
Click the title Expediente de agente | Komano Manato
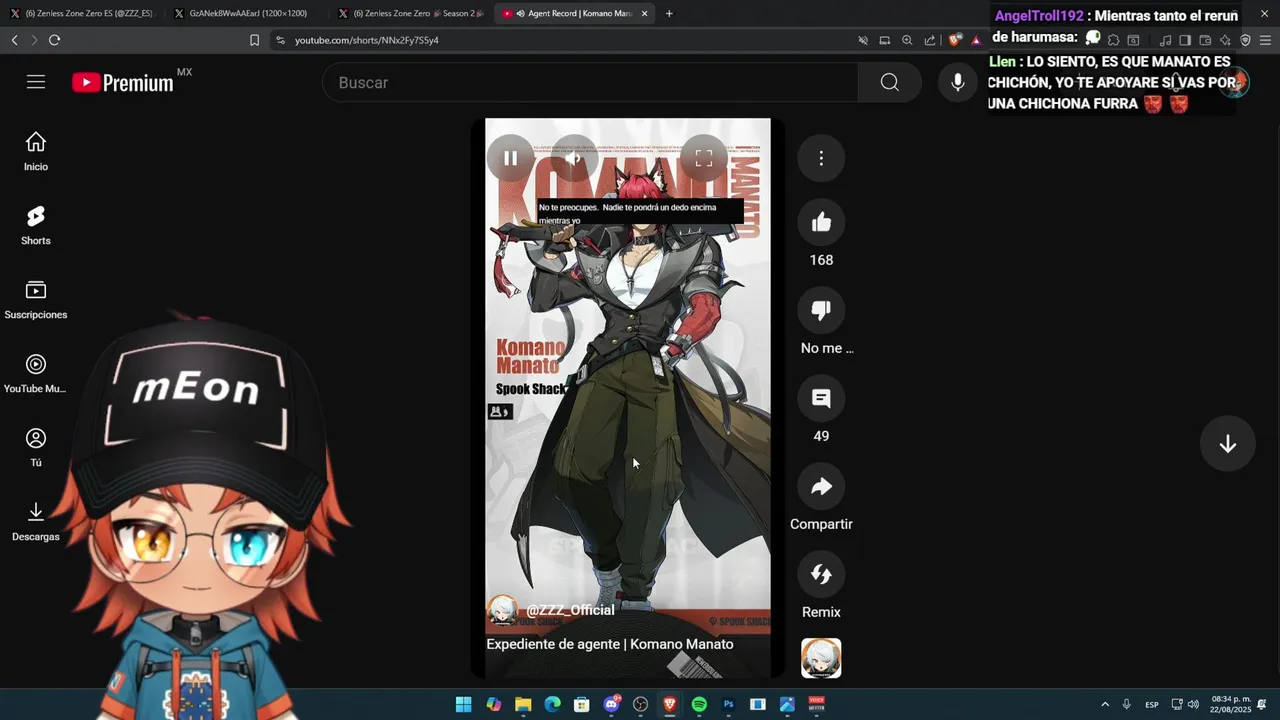pos(610,644)
